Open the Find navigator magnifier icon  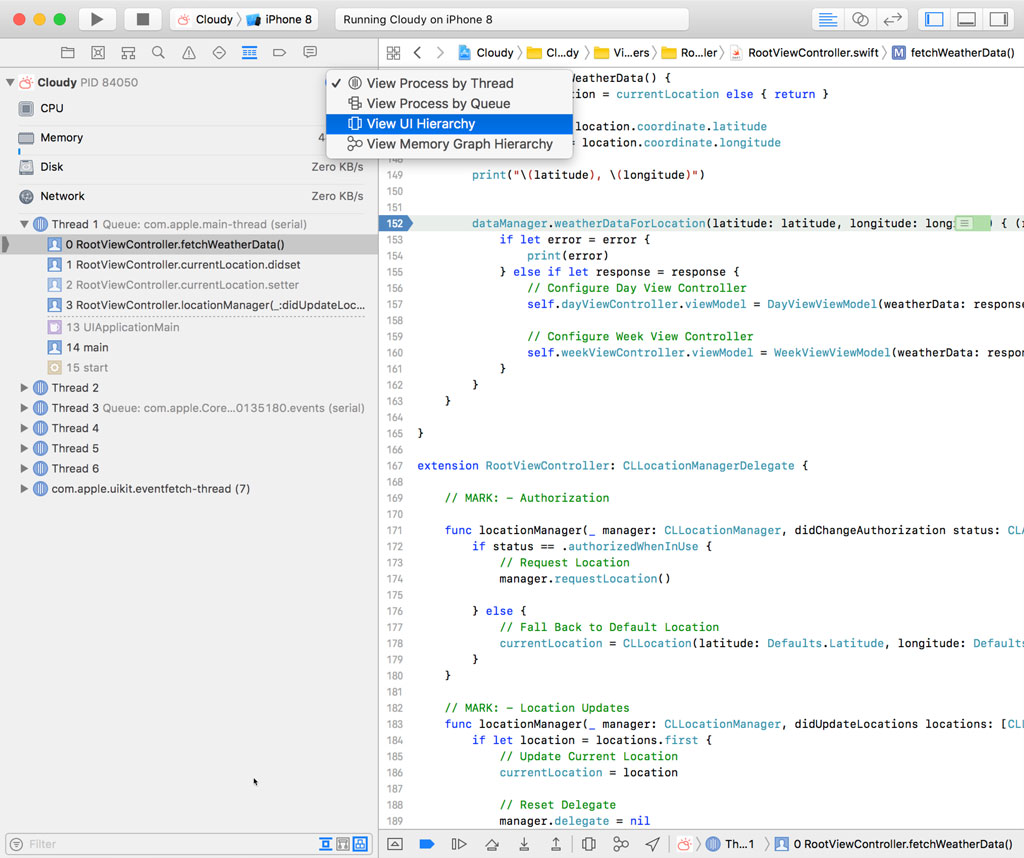click(158, 52)
